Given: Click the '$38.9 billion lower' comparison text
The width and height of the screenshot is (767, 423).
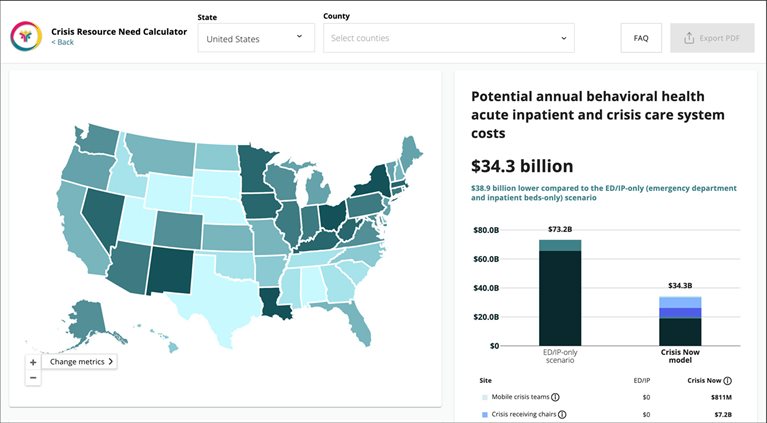Looking at the screenshot, I should click(604, 193).
